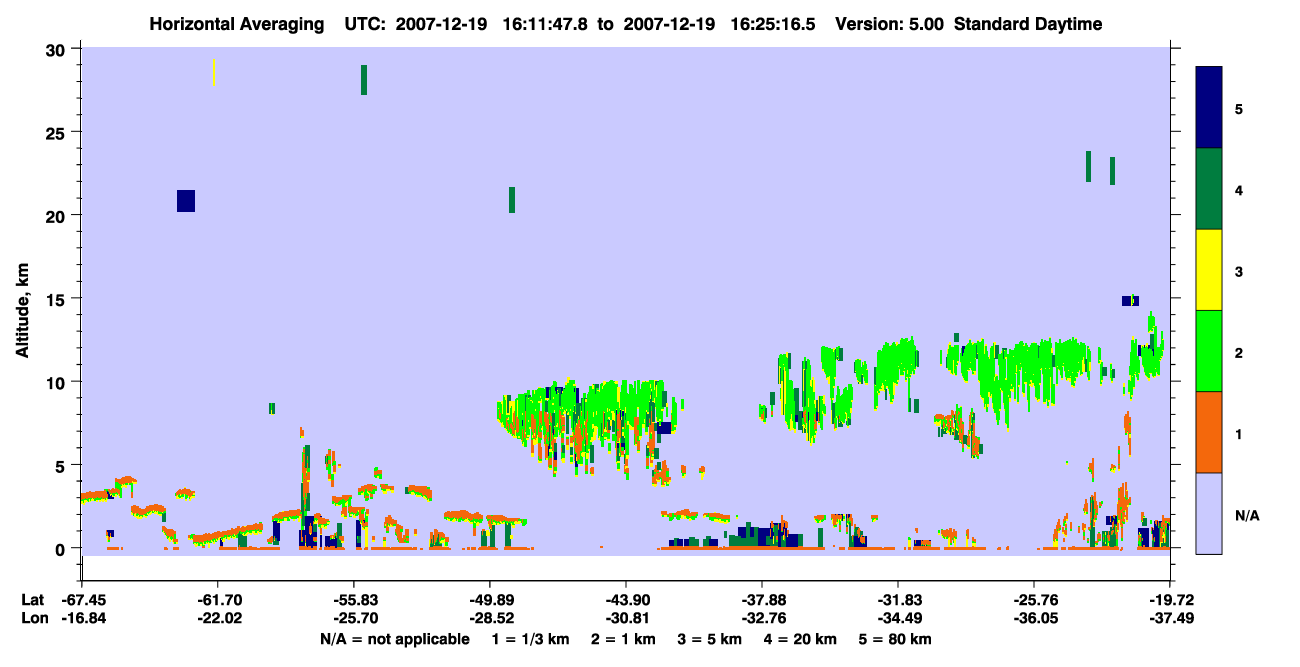Click the latitude value -25.76

(1034, 600)
